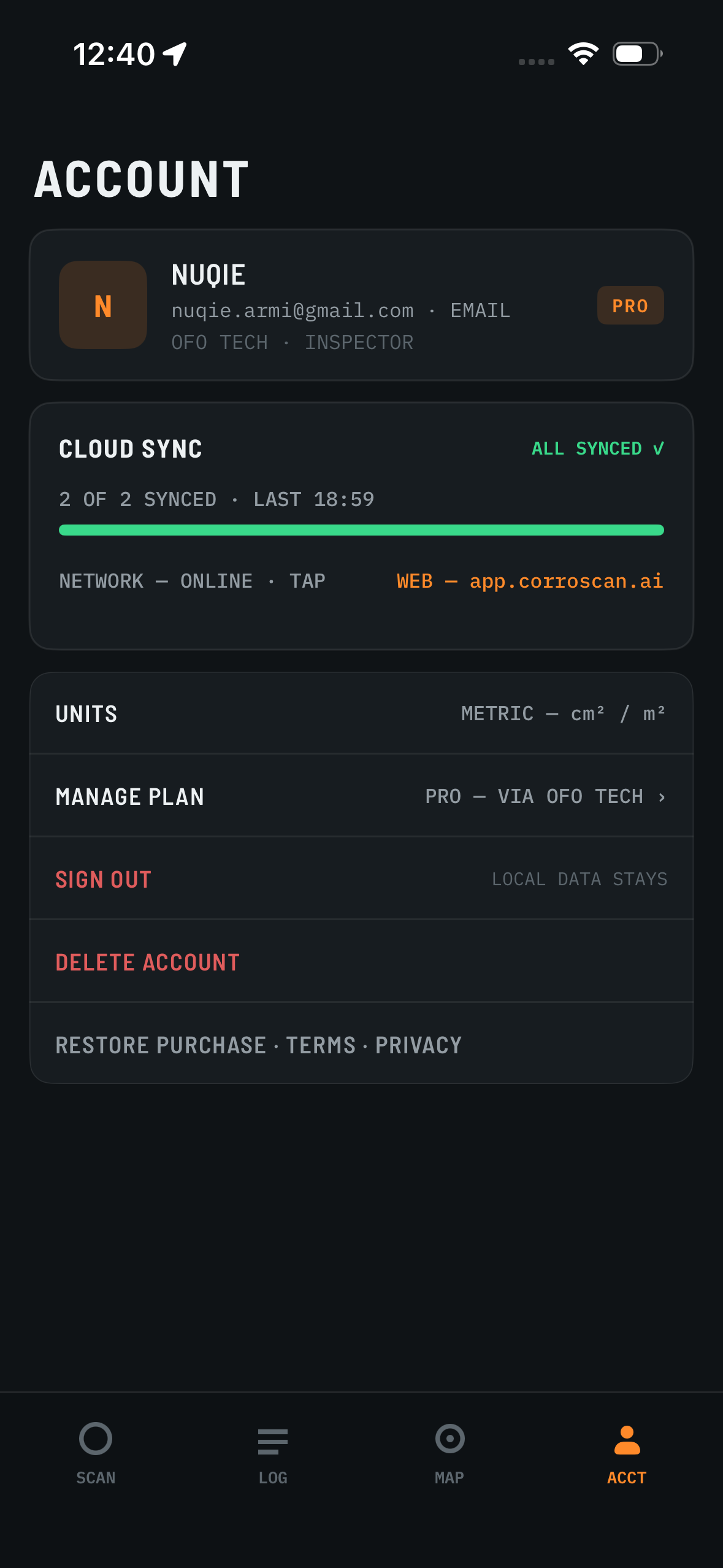Image resolution: width=723 pixels, height=1568 pixels.
Task: Open web link app.corroscan.ai
Action: [x=530, y=581]
